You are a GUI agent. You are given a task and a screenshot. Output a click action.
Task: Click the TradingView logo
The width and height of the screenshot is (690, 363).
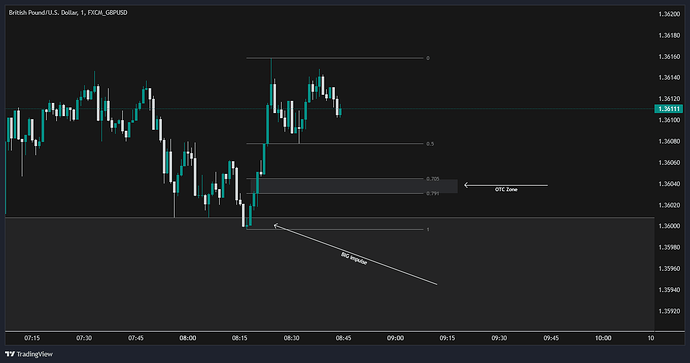[29, 354]
